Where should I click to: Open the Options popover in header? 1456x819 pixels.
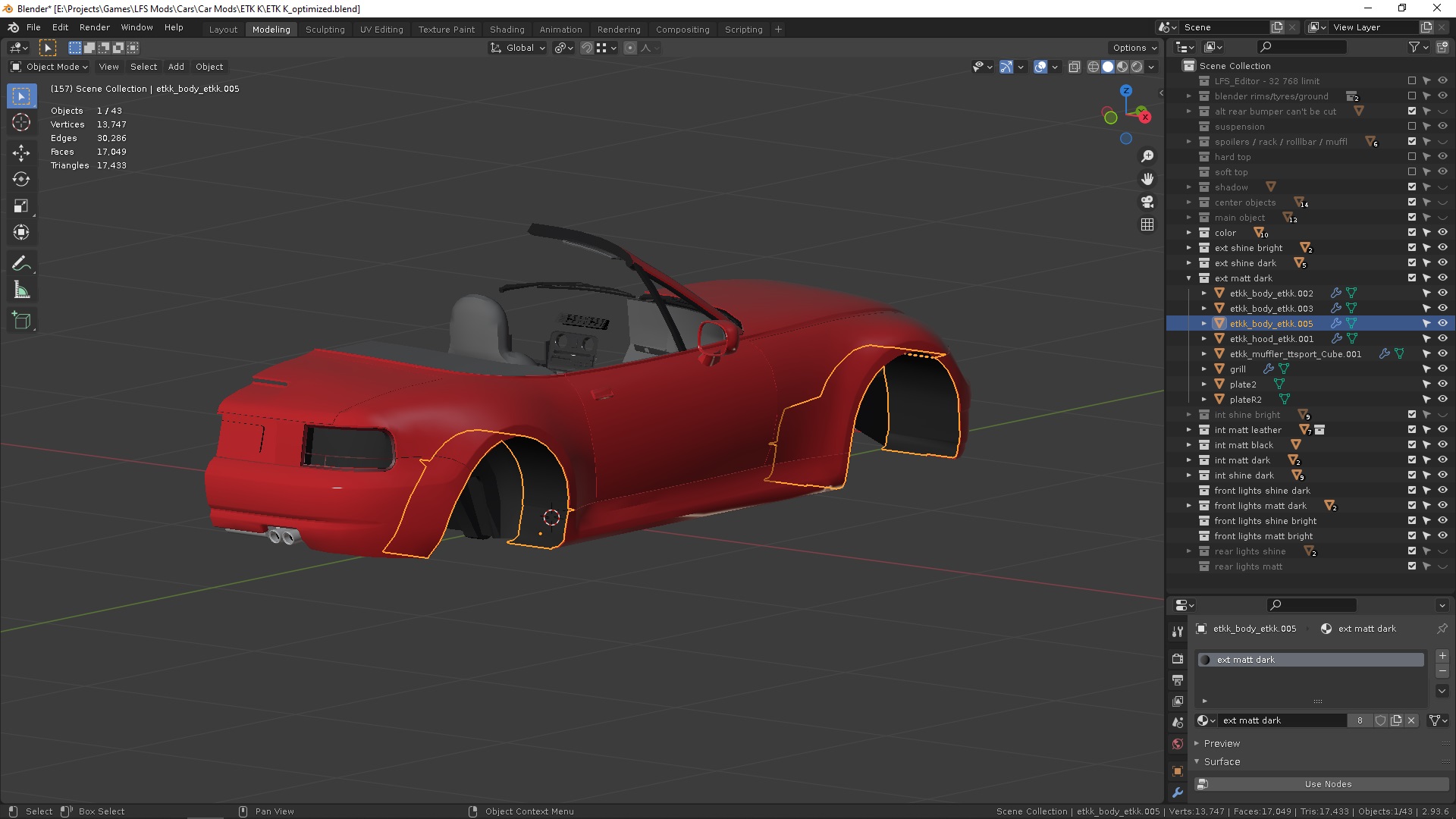[x=1134, y=48]
